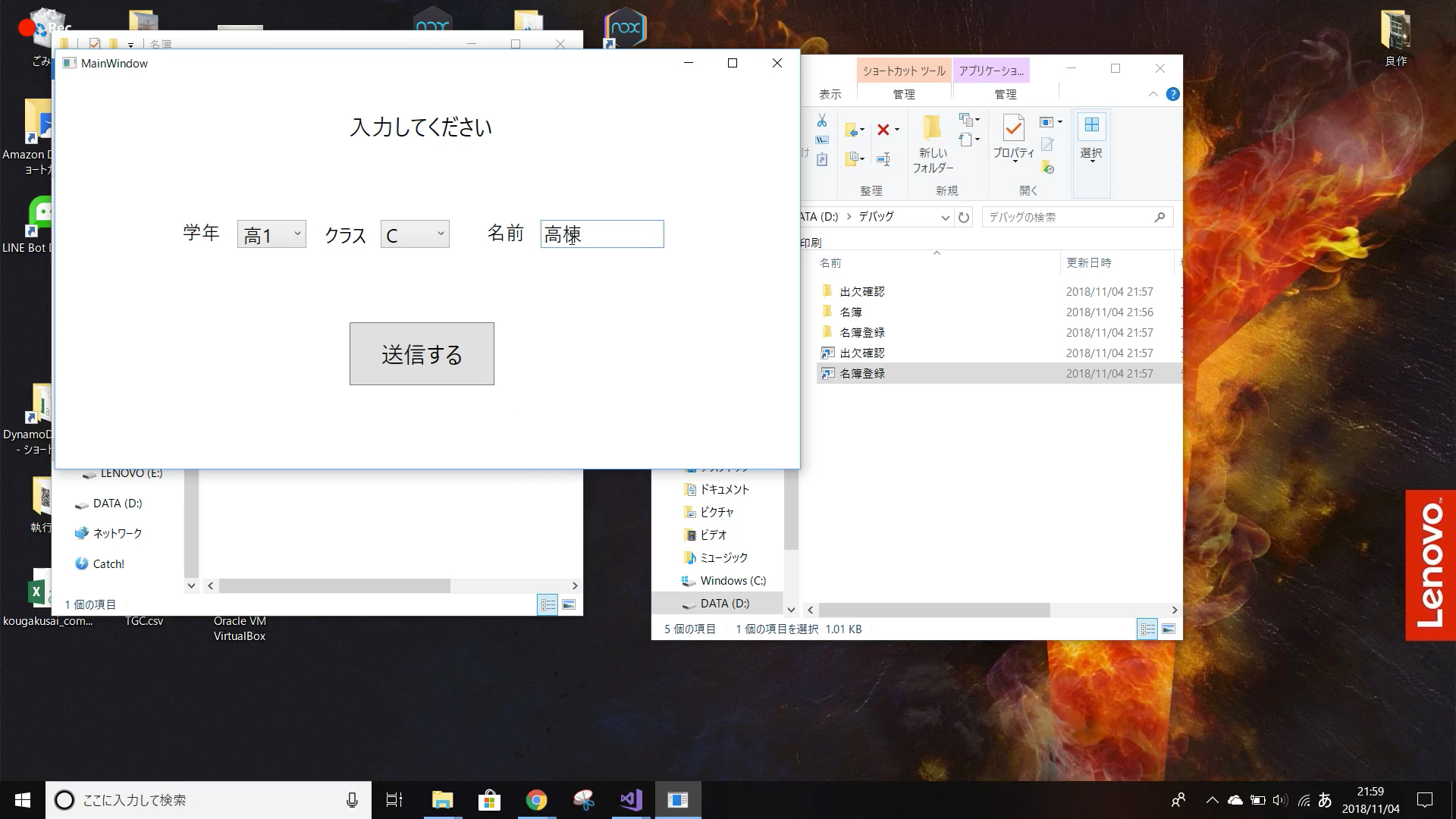
Task: Click the horizontal scrollbar in right explorer
Action: tap(934, 610)
